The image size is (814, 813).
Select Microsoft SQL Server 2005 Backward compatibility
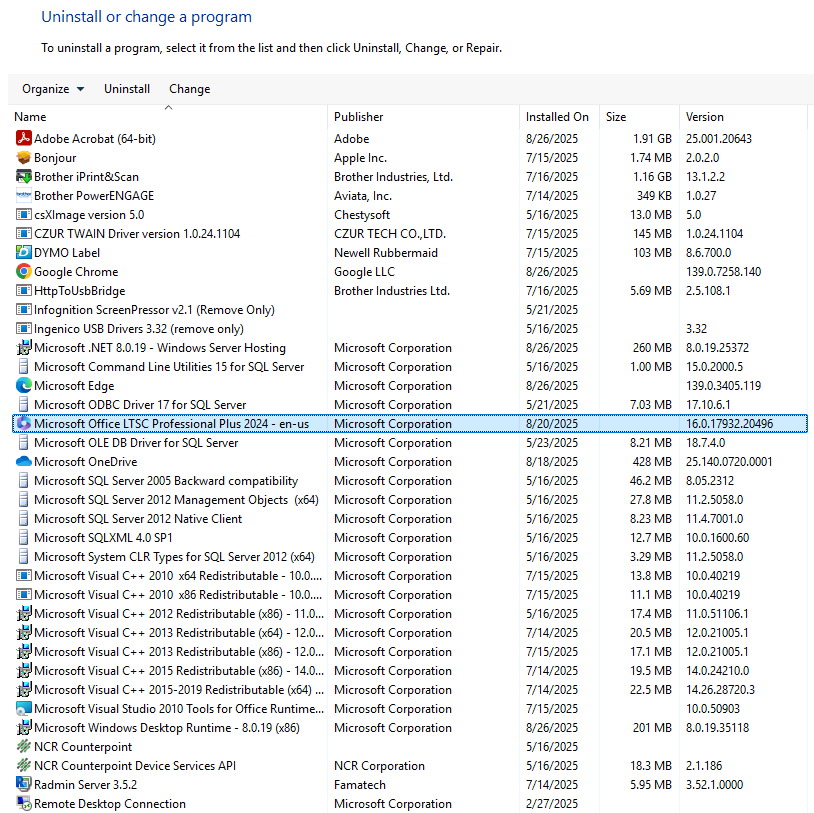(x=410, y=481)
